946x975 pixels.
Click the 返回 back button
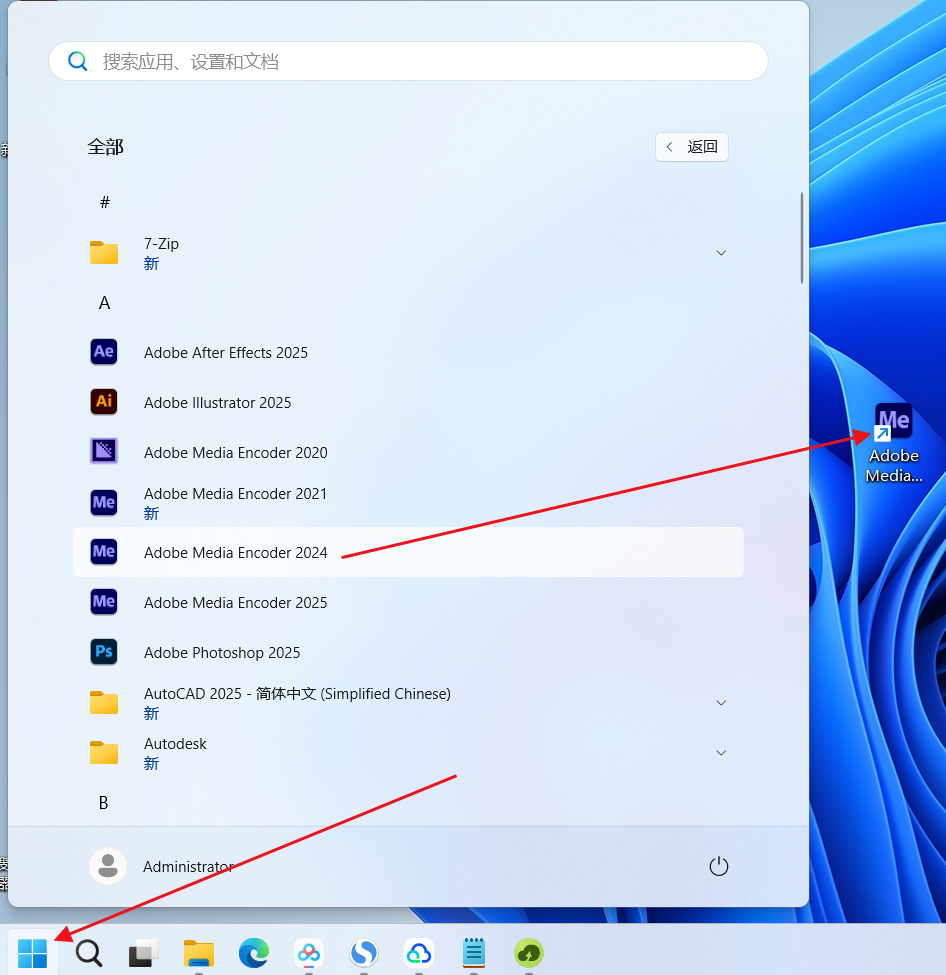[x=692, y=147]
